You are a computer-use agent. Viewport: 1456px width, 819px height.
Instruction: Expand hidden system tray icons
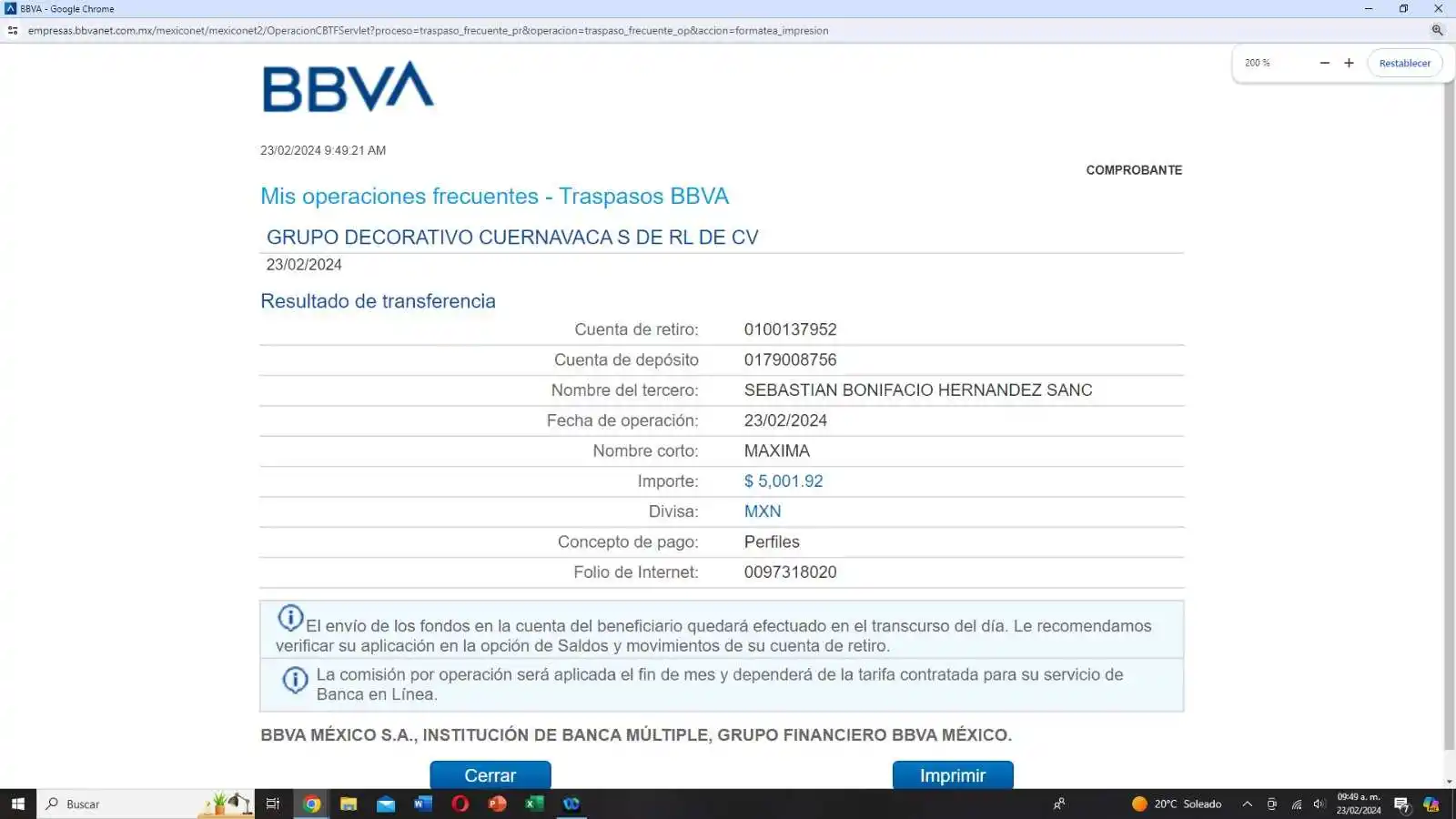tap(1247, 804)
